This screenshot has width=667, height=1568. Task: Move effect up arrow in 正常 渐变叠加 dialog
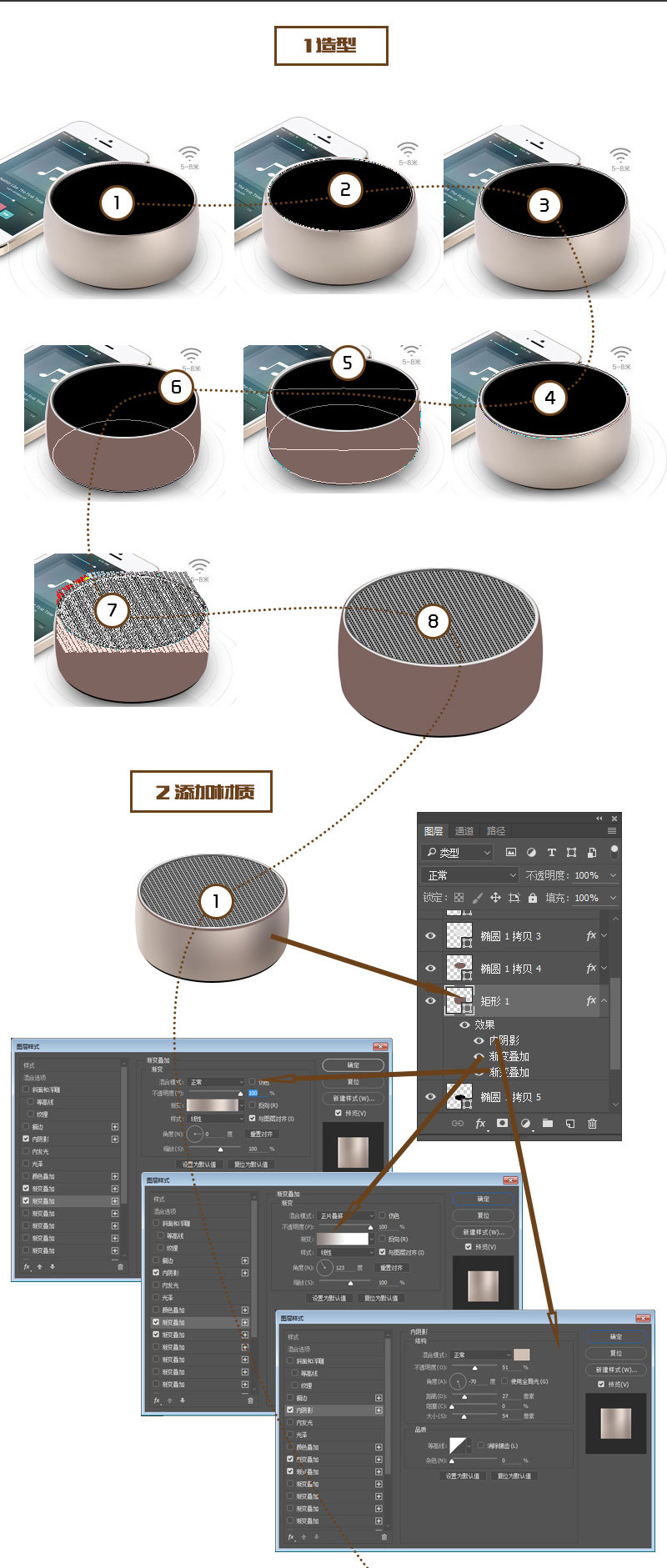pos(39,1266)
